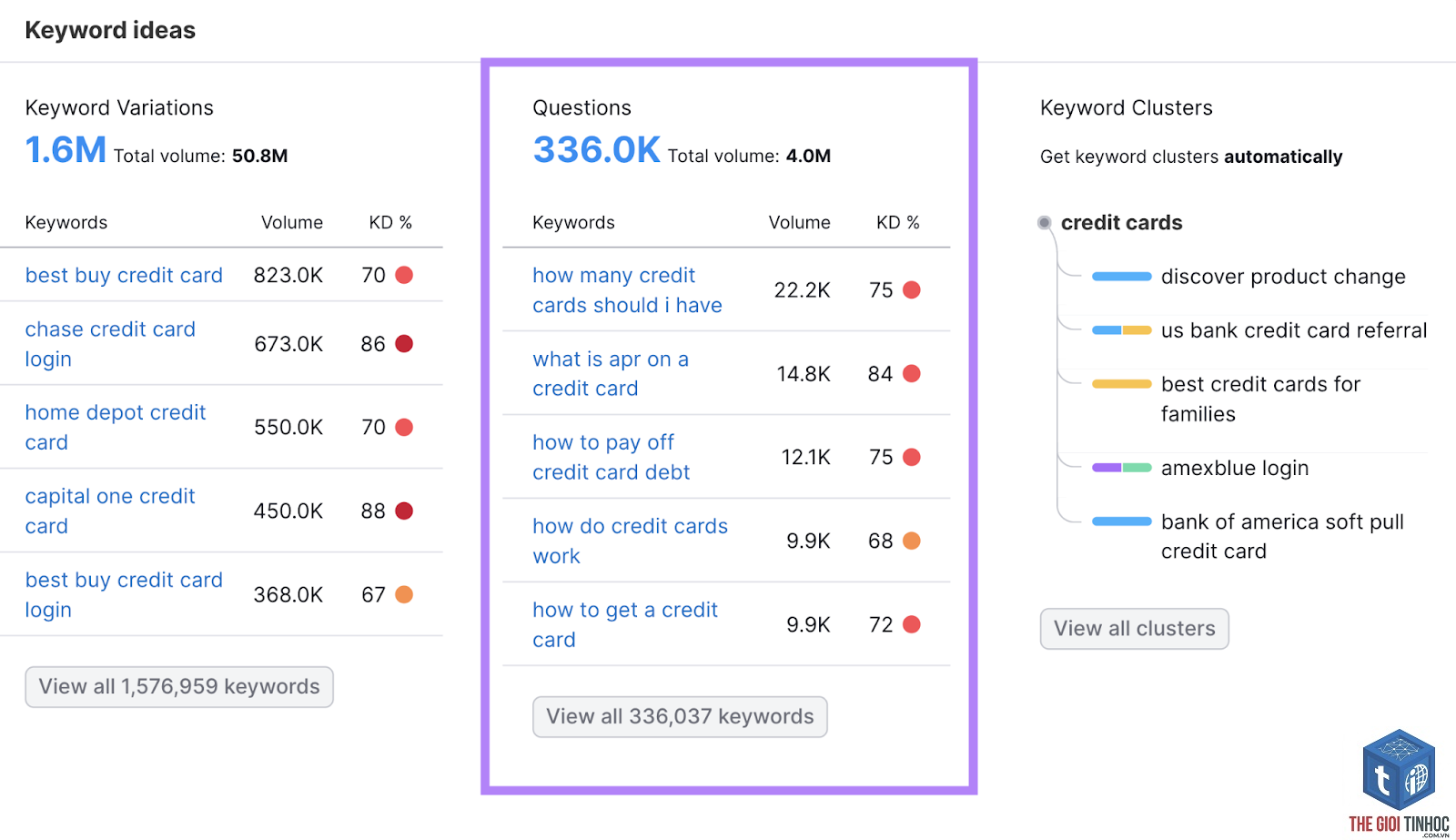Click the blue bar beside discover product change
1456x840 pixels.
click(x=1121, y=277)
